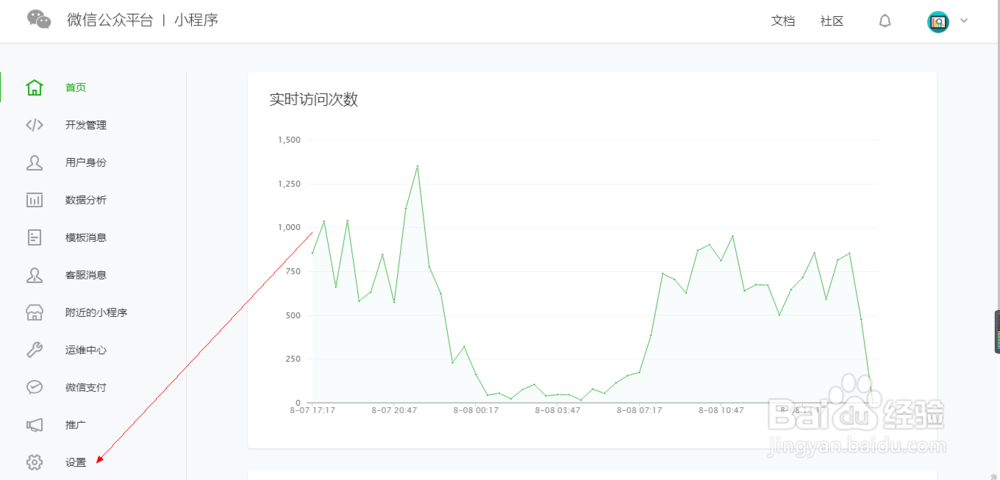Open 客服消息 menu item
1000x480 pixels.
pos(85,275)
